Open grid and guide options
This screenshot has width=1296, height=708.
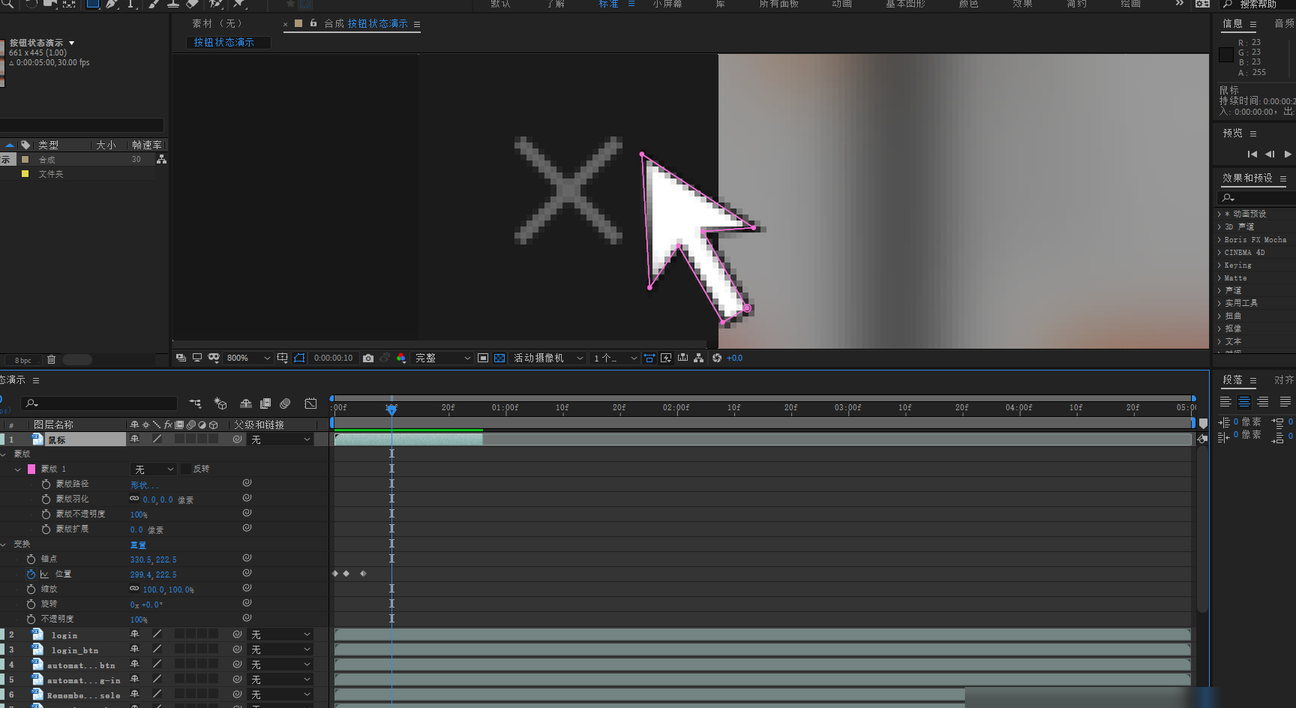coord(283,358)
